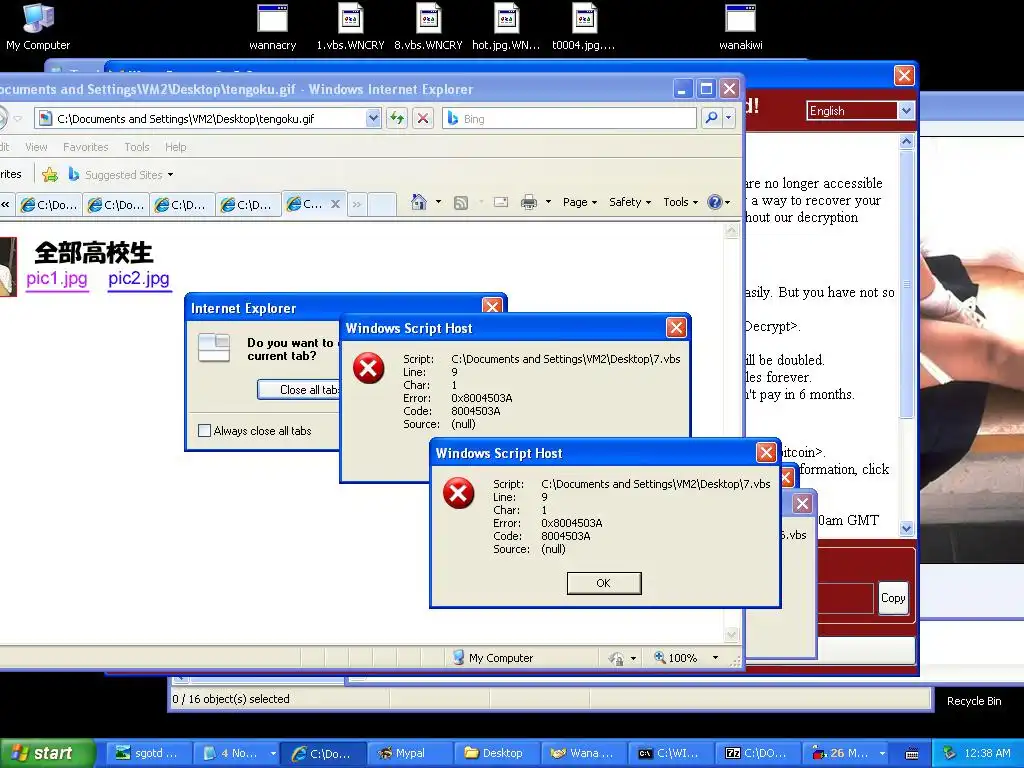Switch to the first C:\Do... IE tab
The width and height of the screenshot is (1024, 768).
click(x=49, y=204)
